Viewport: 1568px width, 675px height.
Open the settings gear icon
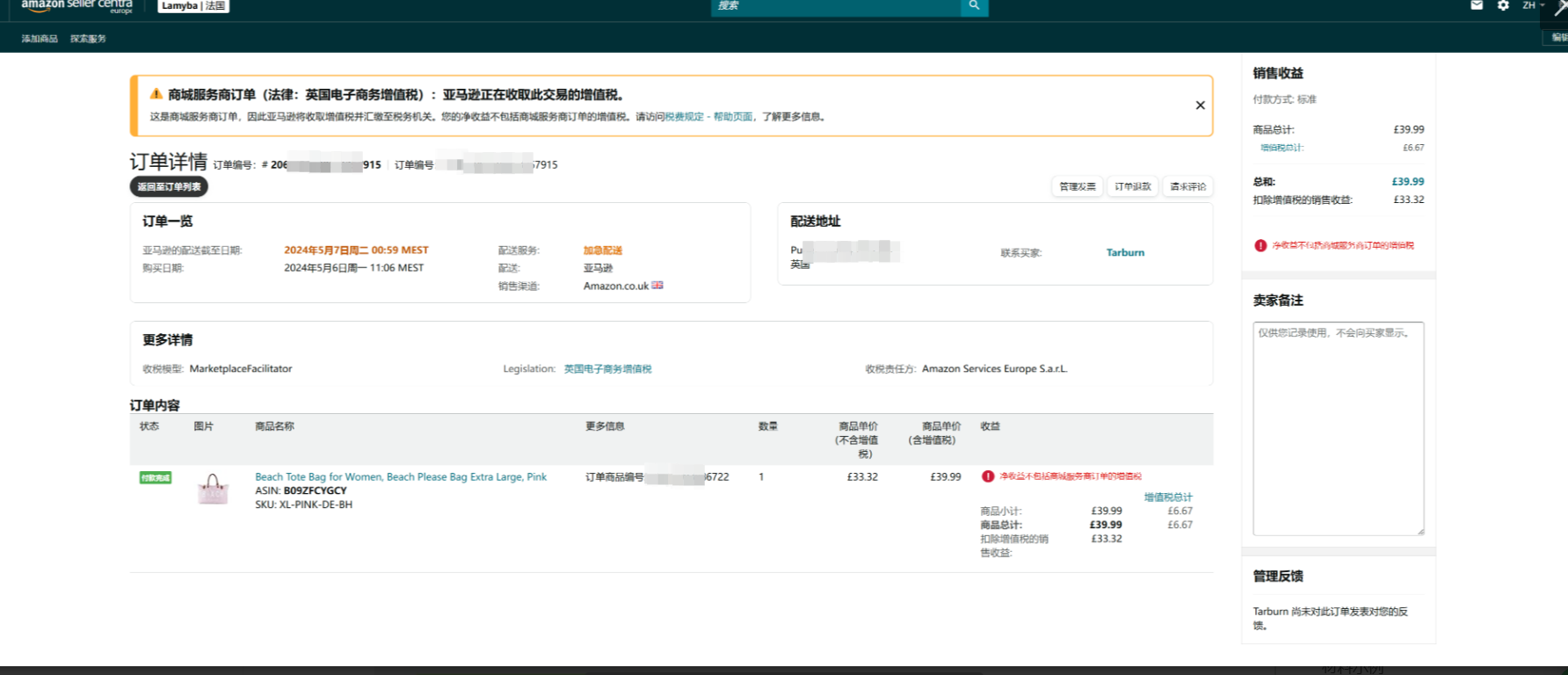pyautogui.click(x=1503, y=5)
